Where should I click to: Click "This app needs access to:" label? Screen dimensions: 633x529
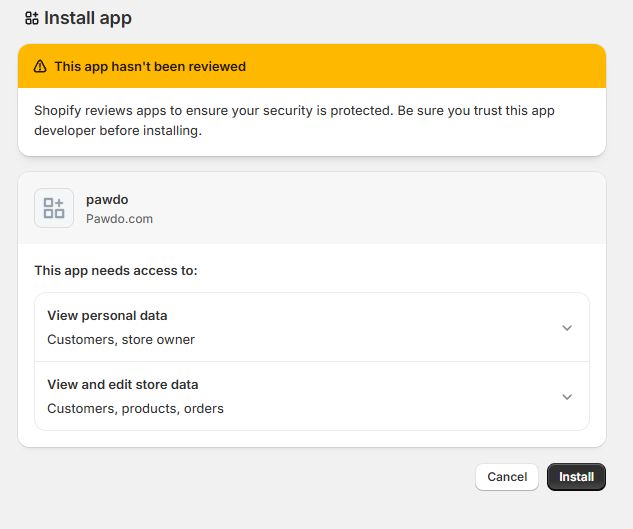116,271
